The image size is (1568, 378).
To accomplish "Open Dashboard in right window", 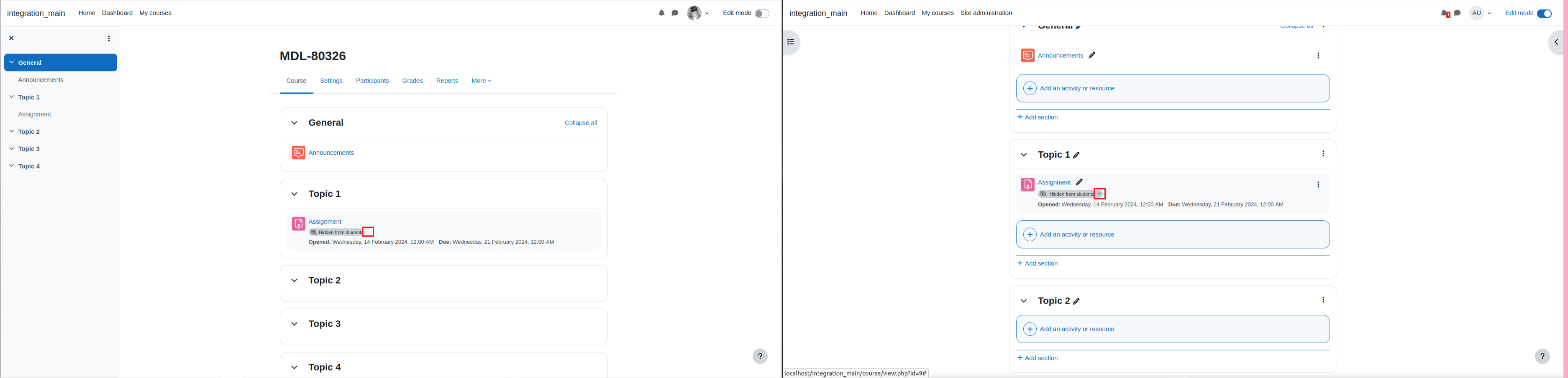I will point(899,13).
